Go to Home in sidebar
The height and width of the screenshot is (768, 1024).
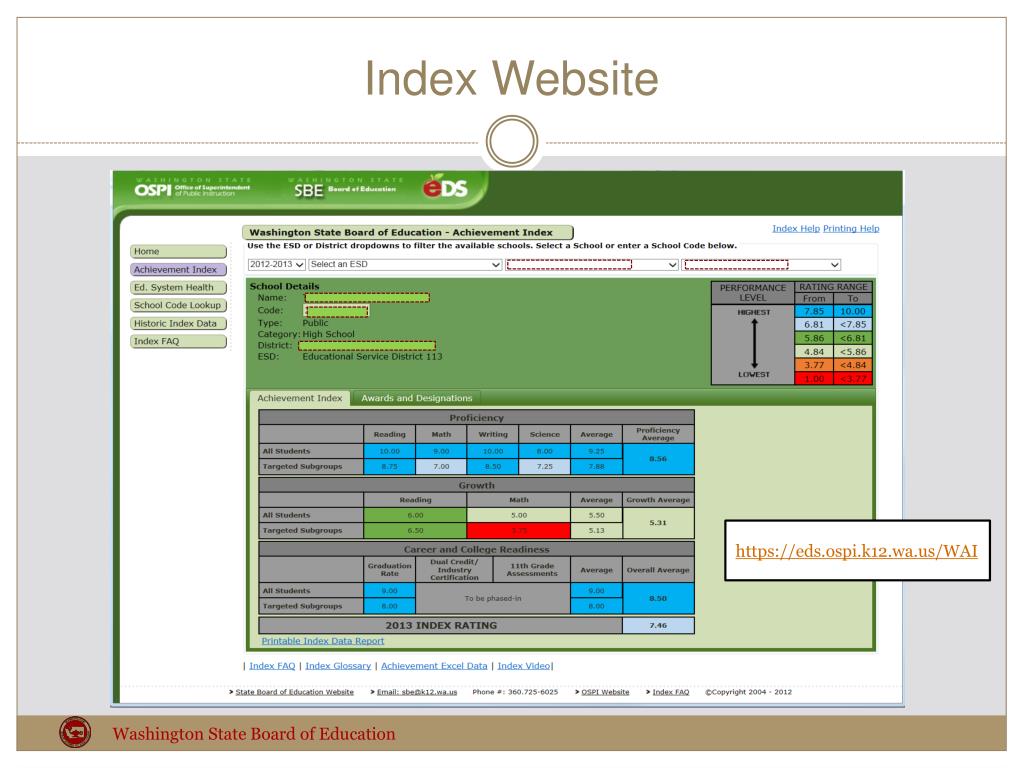click(x=178, y=251)
